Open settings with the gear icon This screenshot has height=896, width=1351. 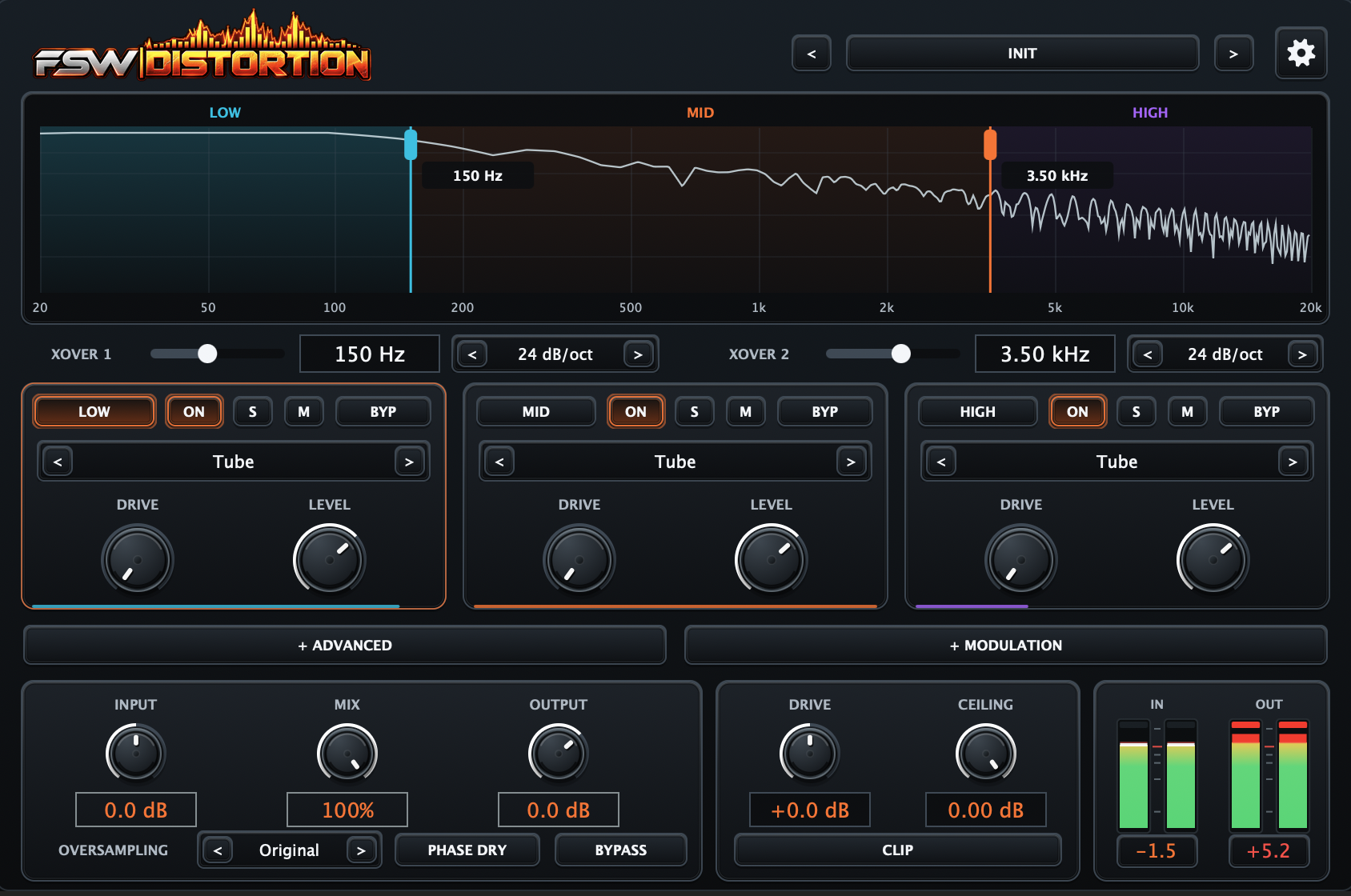click(x=1301, y=53)
